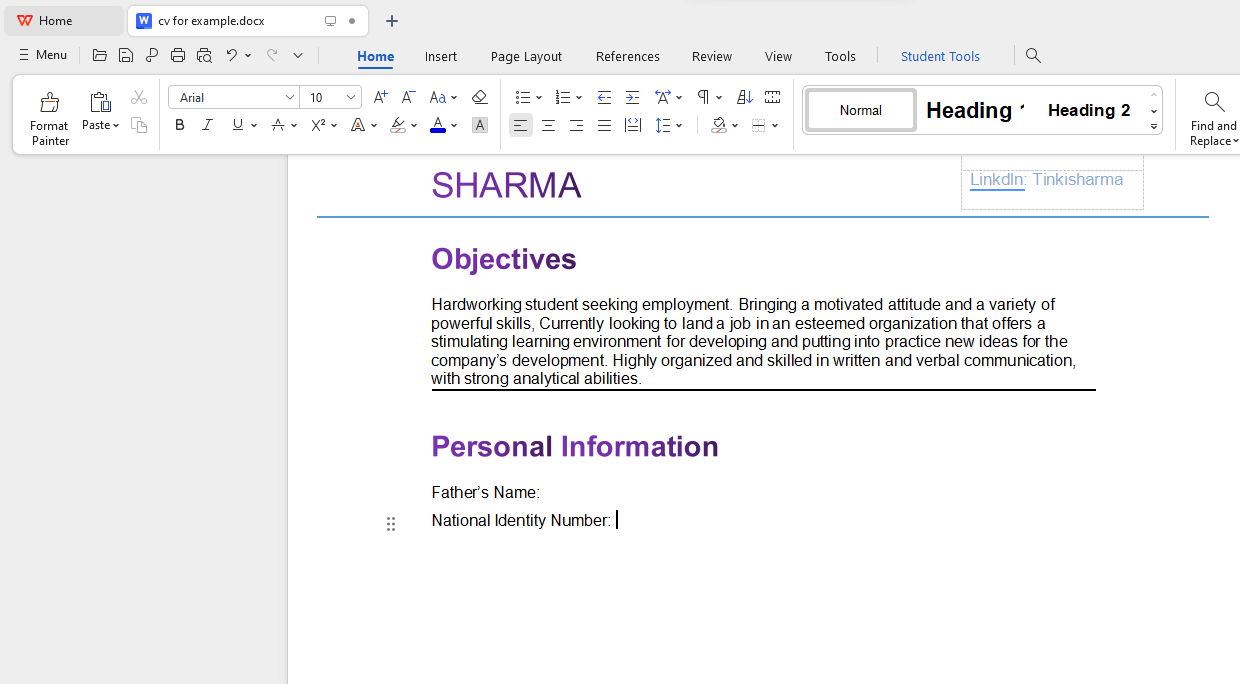Switch to the Insert ribbon tab
Image resolution: width=1240 pixels, height=684 pixels.
440,56
